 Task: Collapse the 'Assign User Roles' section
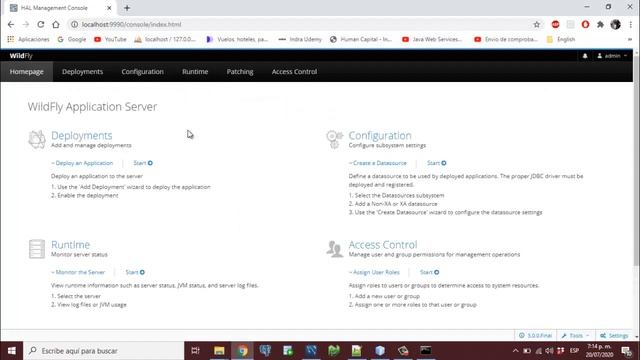point(374,272)
